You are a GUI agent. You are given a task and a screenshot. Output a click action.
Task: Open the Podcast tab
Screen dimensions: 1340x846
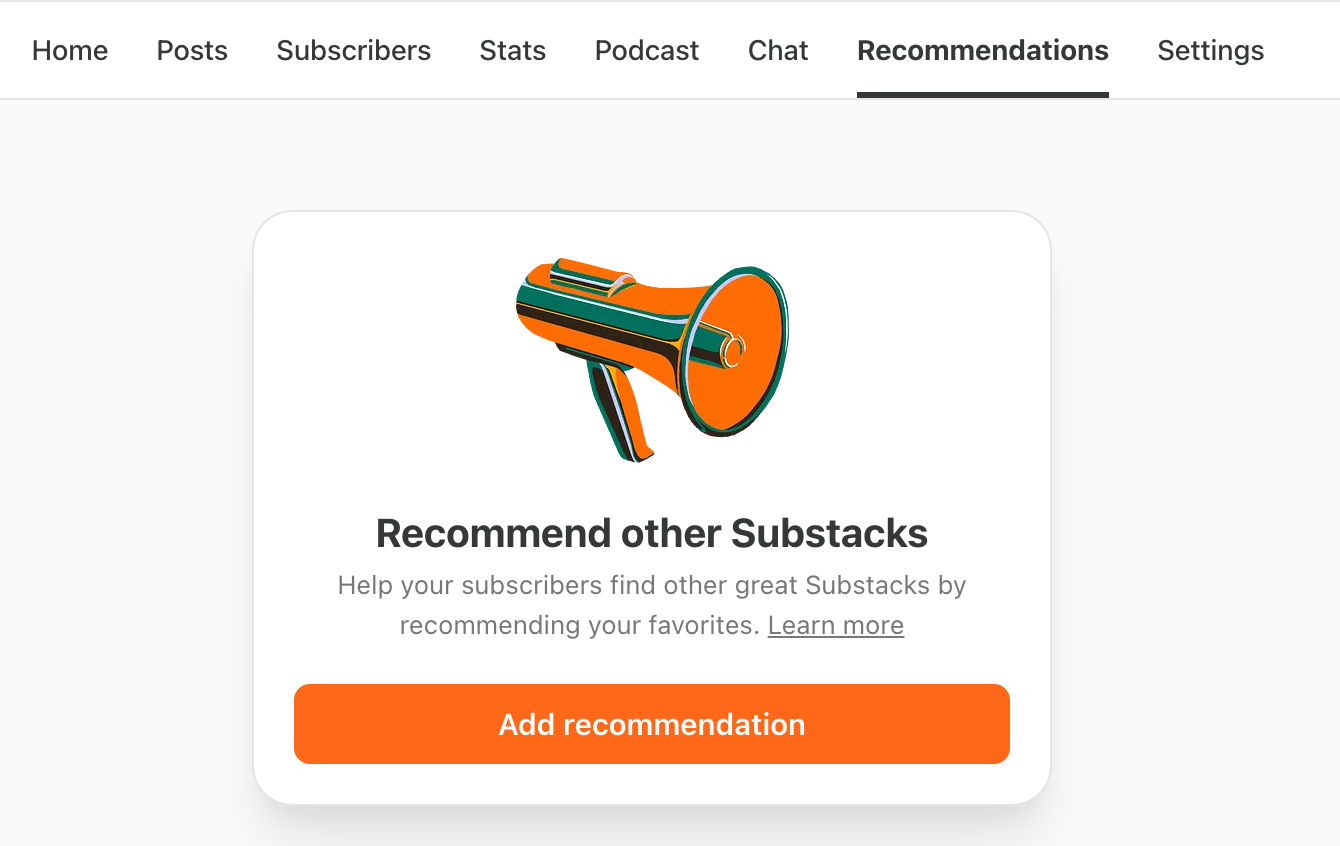point(647,50)
